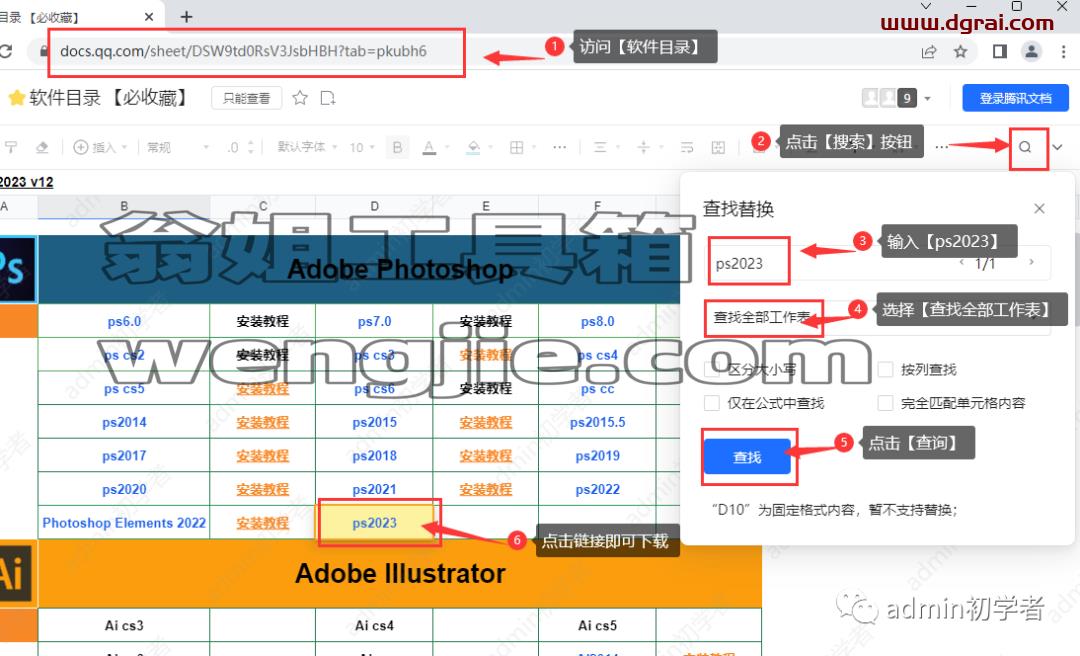The height and width of the screenshot is (656, 1080).
Task: Select column D header
Action: coord(374,206)
